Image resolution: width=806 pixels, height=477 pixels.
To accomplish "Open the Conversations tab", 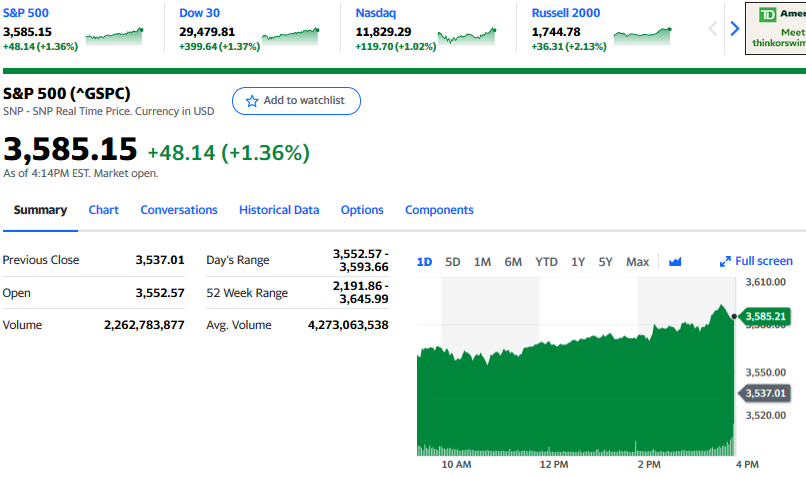I will pyautogui.click(x=179, y=210).
